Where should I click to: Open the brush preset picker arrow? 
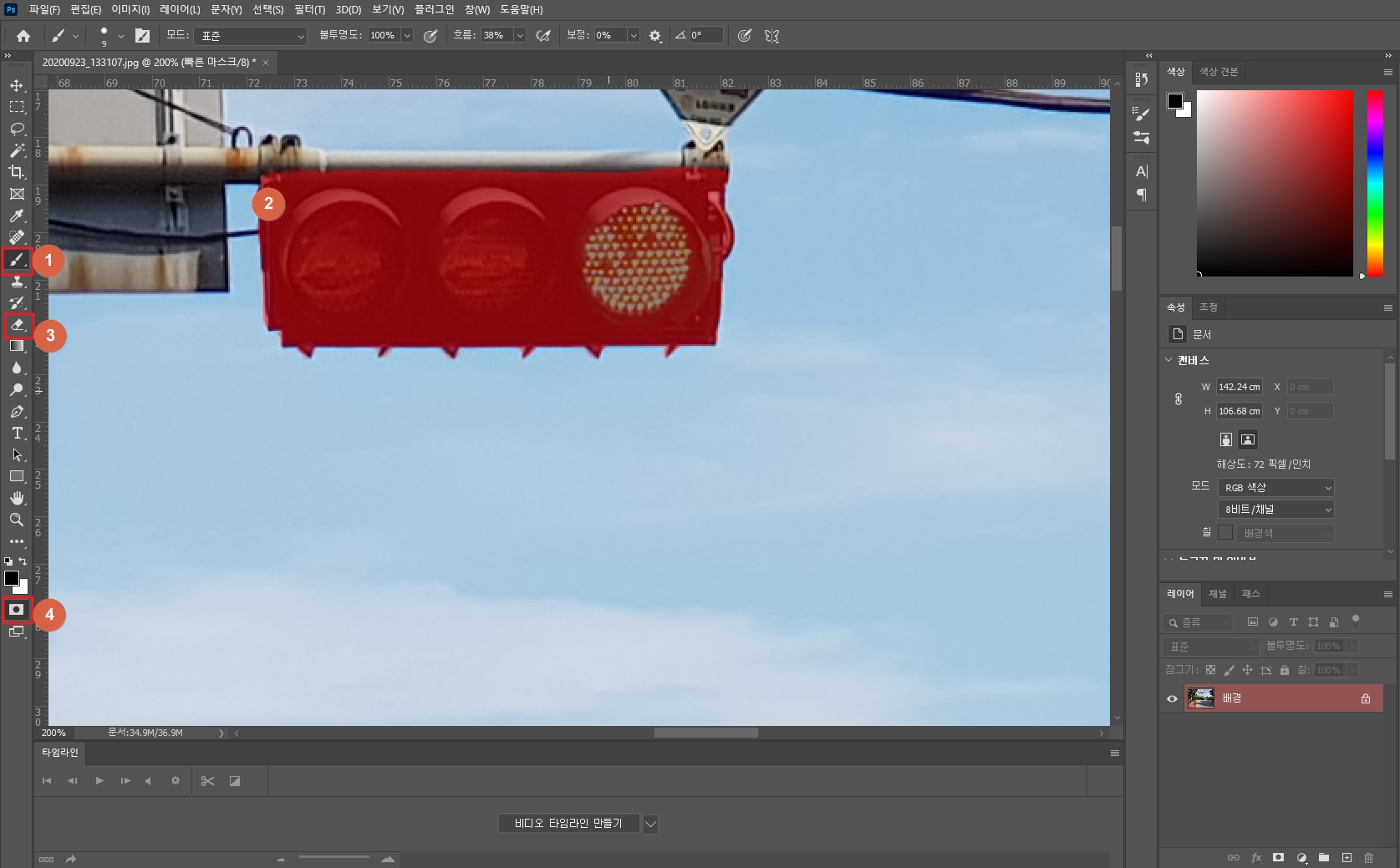tap(121, 36)
